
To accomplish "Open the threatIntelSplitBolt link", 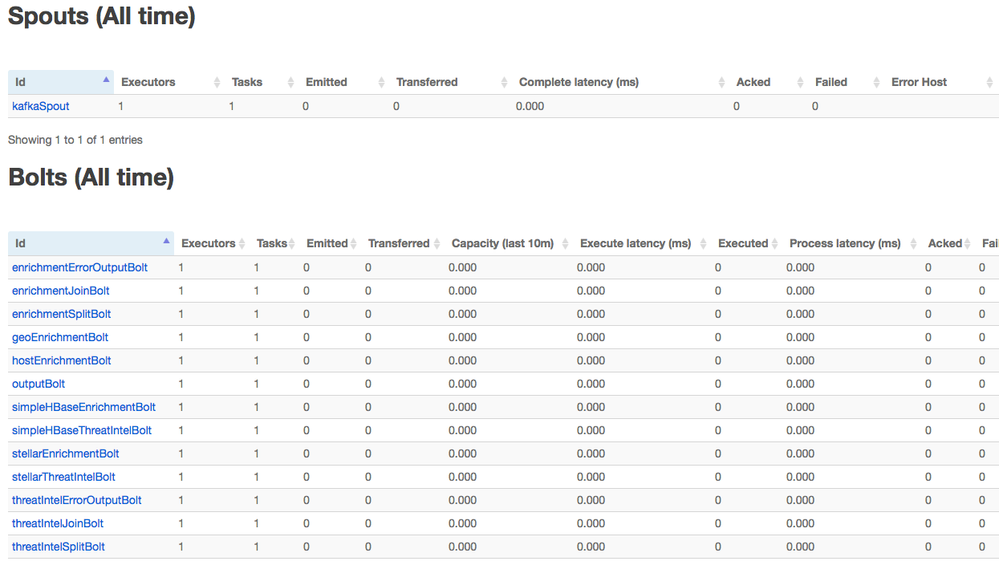I will [58, 547].
